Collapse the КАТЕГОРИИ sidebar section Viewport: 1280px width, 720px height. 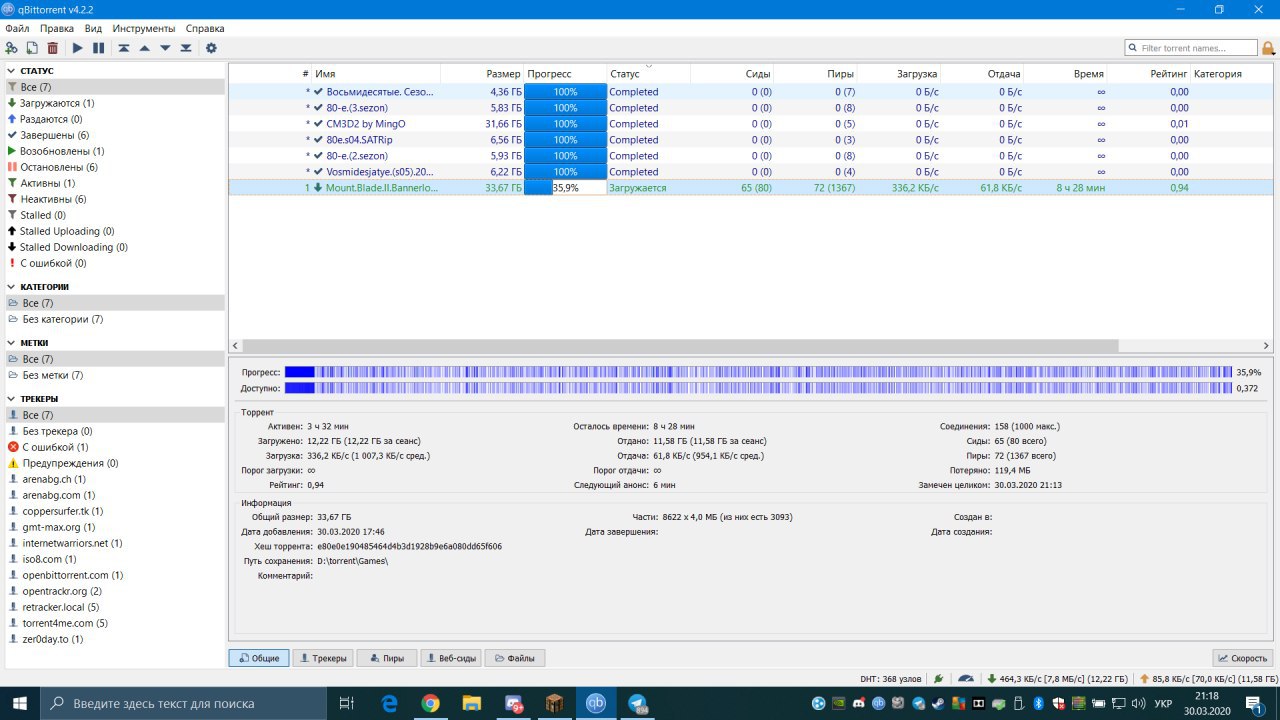tap(11, 287)
